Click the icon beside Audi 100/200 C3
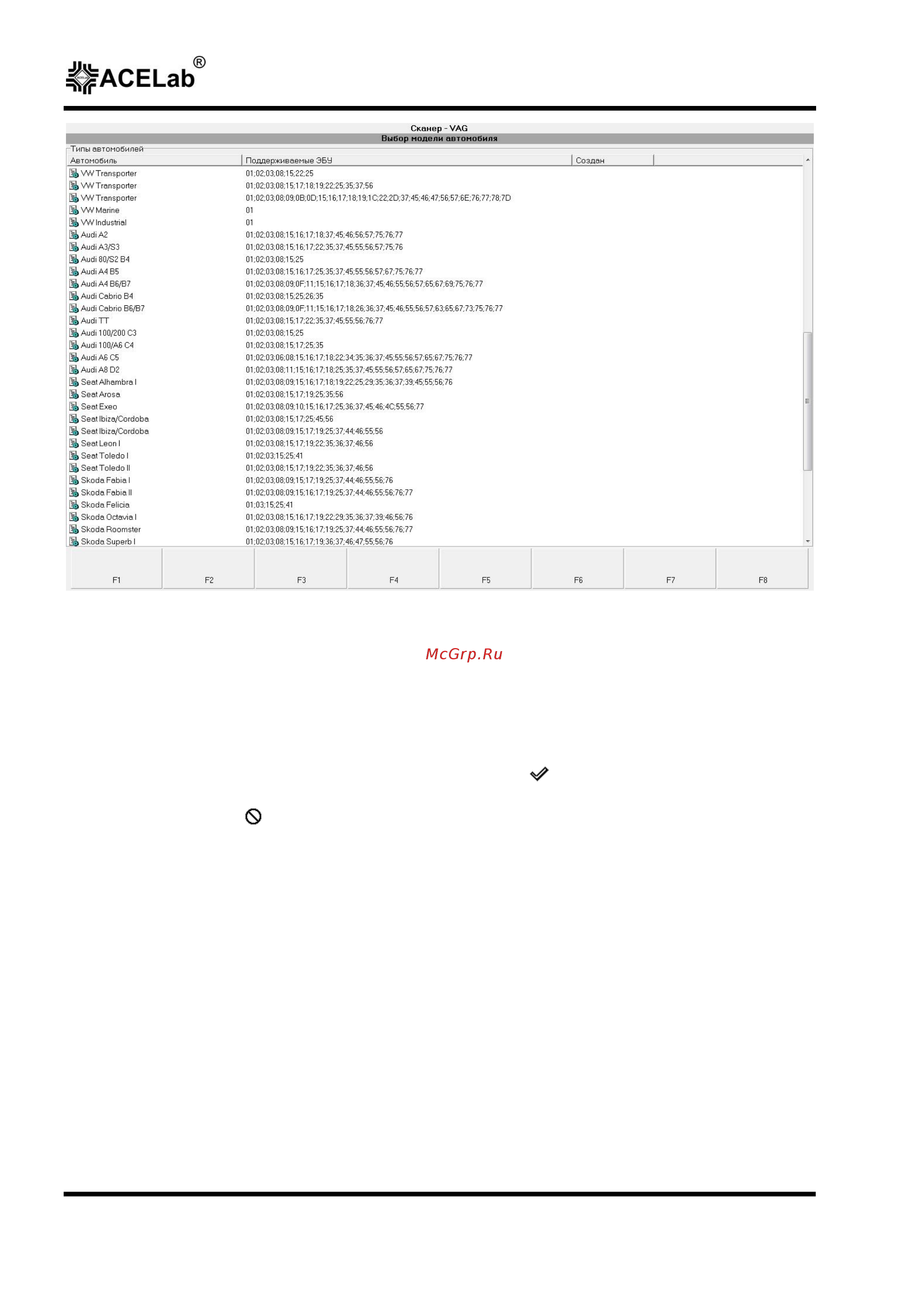The image size is (924, 1307). tap(74, 333)
